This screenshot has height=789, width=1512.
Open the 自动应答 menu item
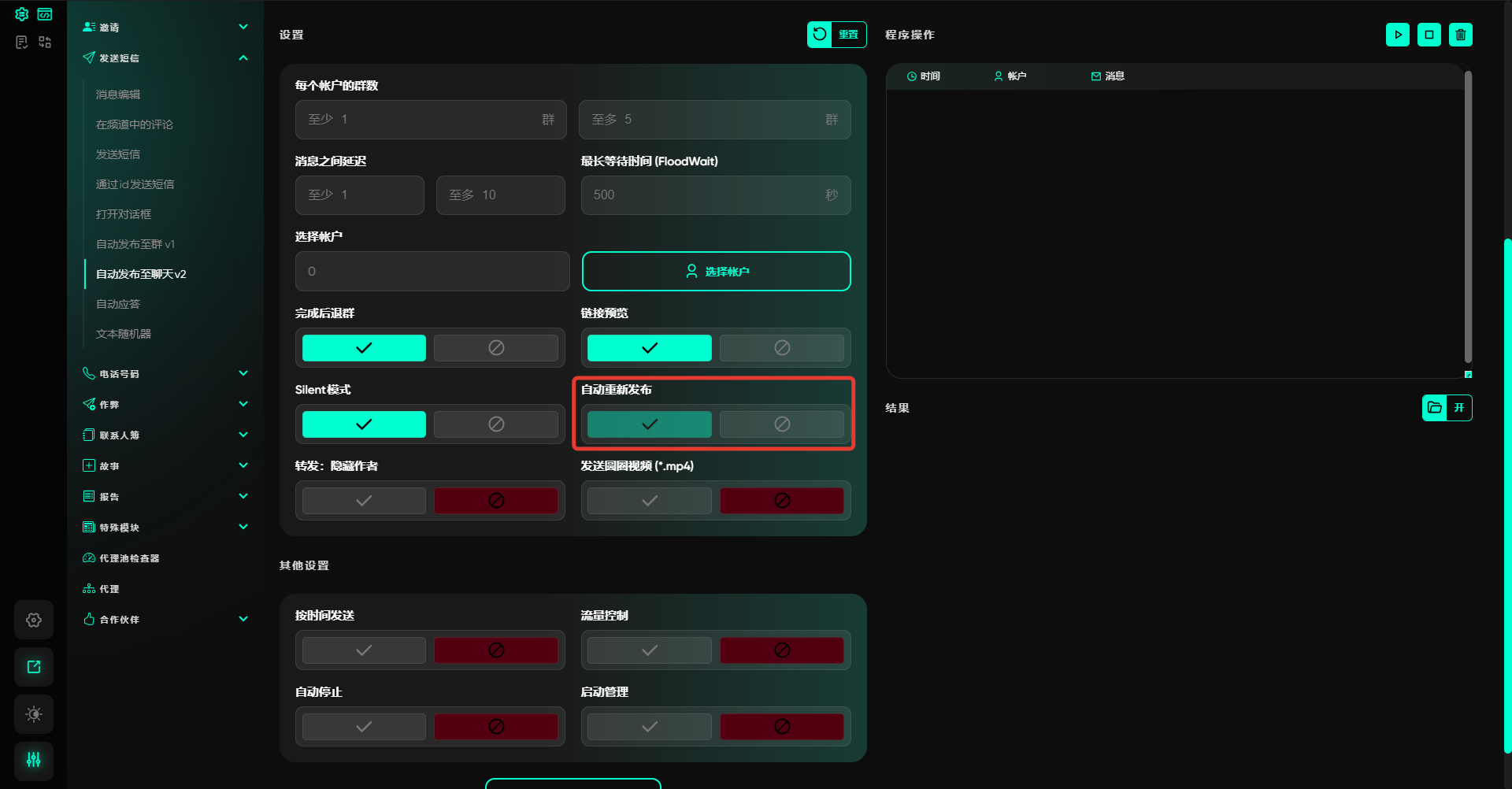(x=118, y=304)
